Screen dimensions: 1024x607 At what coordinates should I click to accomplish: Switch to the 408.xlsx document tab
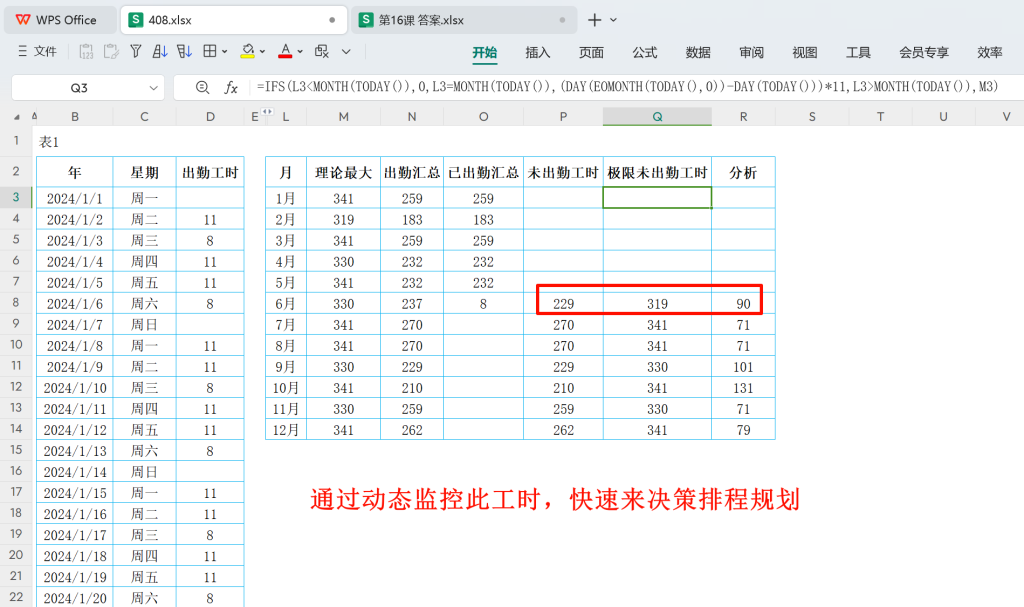pos(232,20)
